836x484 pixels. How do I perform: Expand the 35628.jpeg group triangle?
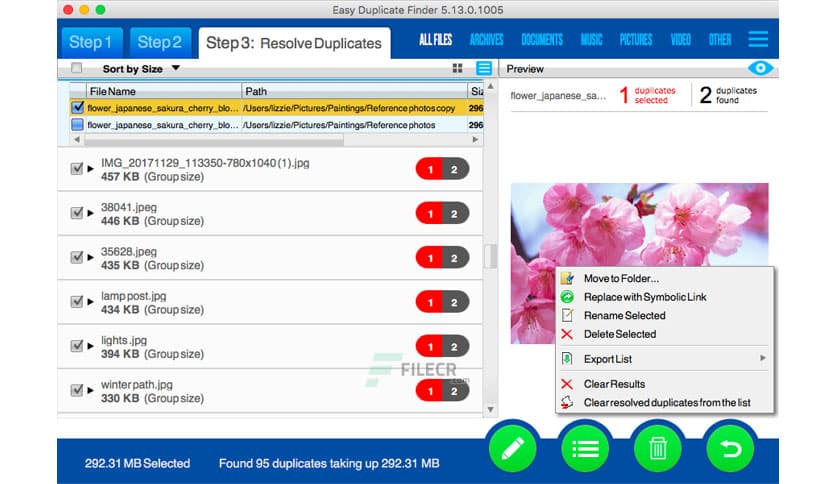tap(90, 257)
